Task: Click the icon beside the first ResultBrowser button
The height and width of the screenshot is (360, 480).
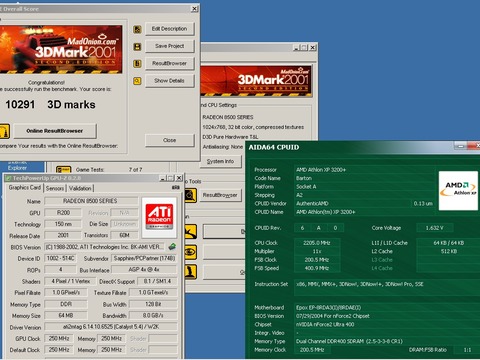Action: pos(137,64)
